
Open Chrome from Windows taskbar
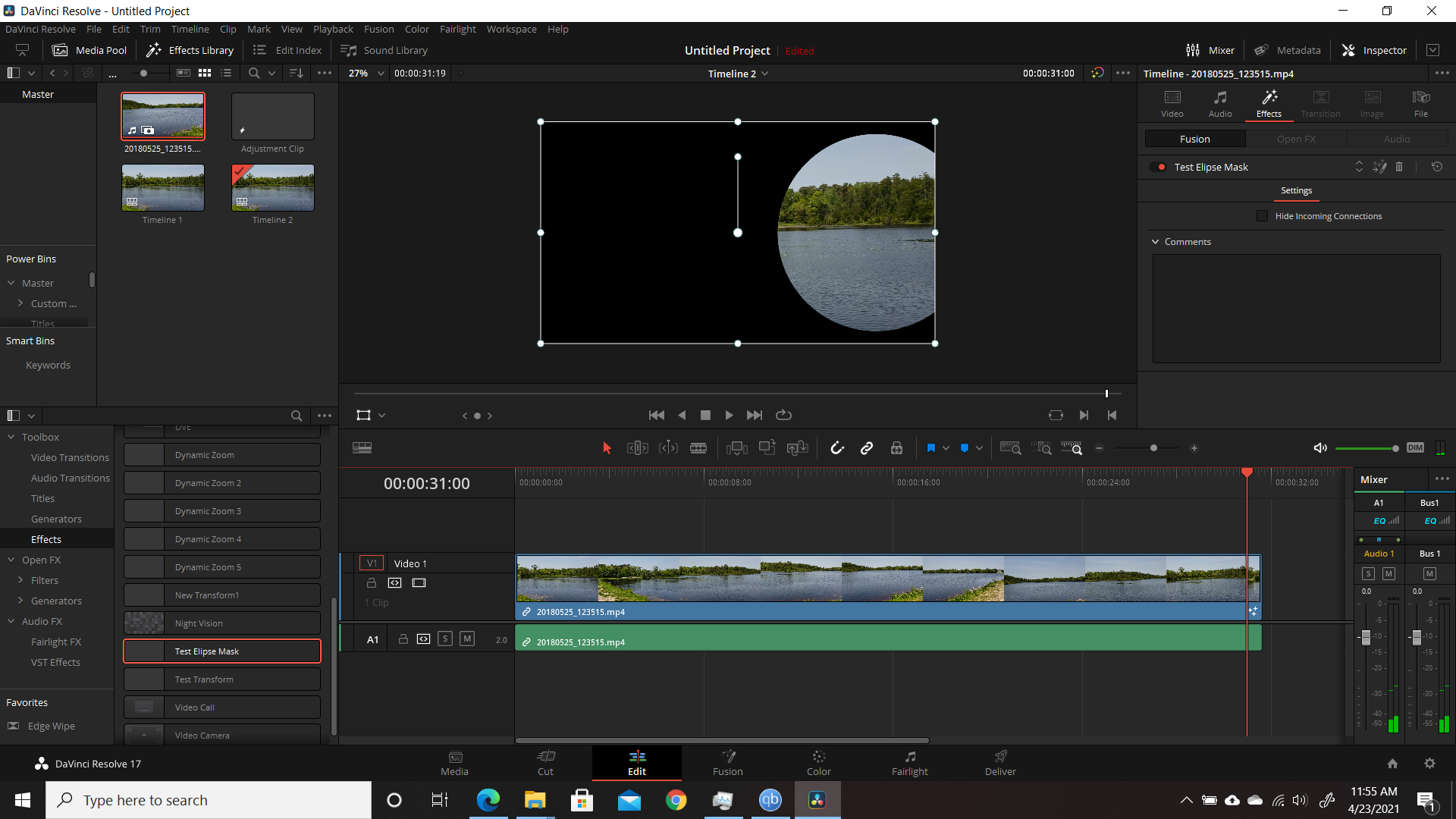click(x=676, y=800)
